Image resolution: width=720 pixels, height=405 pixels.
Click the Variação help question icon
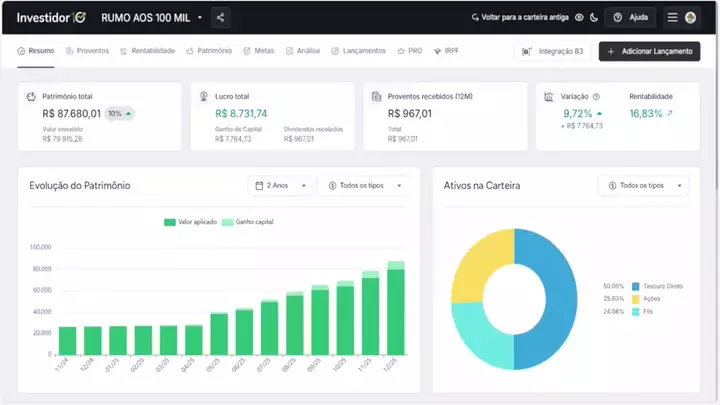click(x=596, y=97)
